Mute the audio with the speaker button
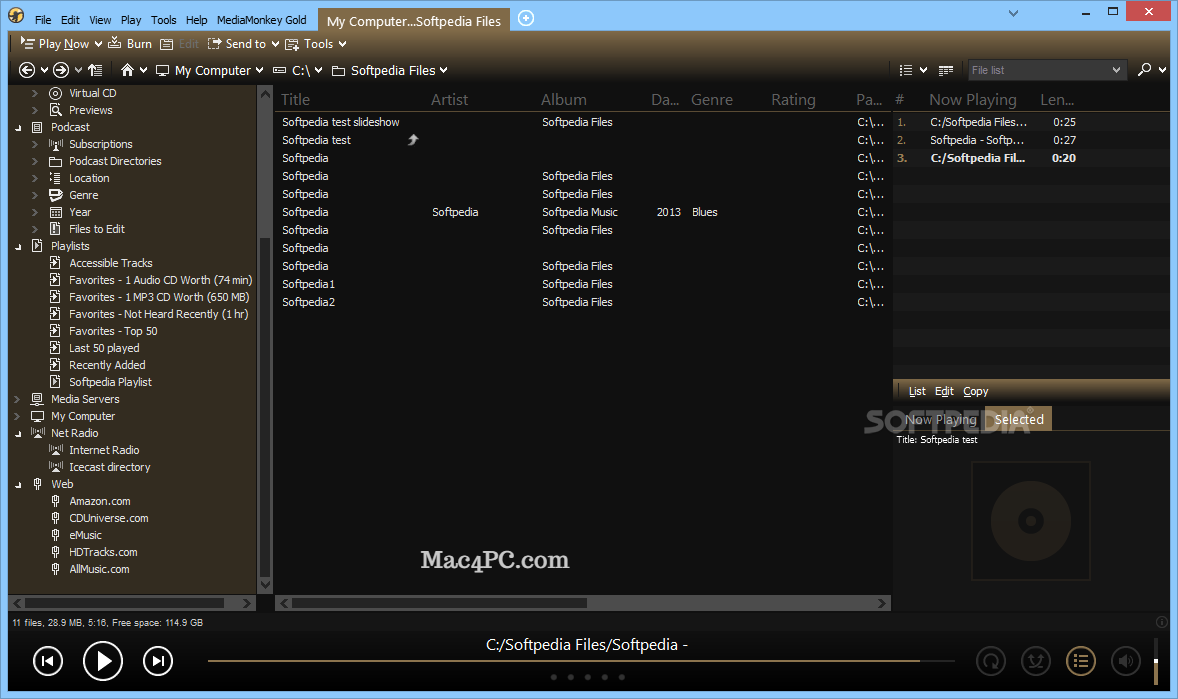 (x=1126, y=661)
